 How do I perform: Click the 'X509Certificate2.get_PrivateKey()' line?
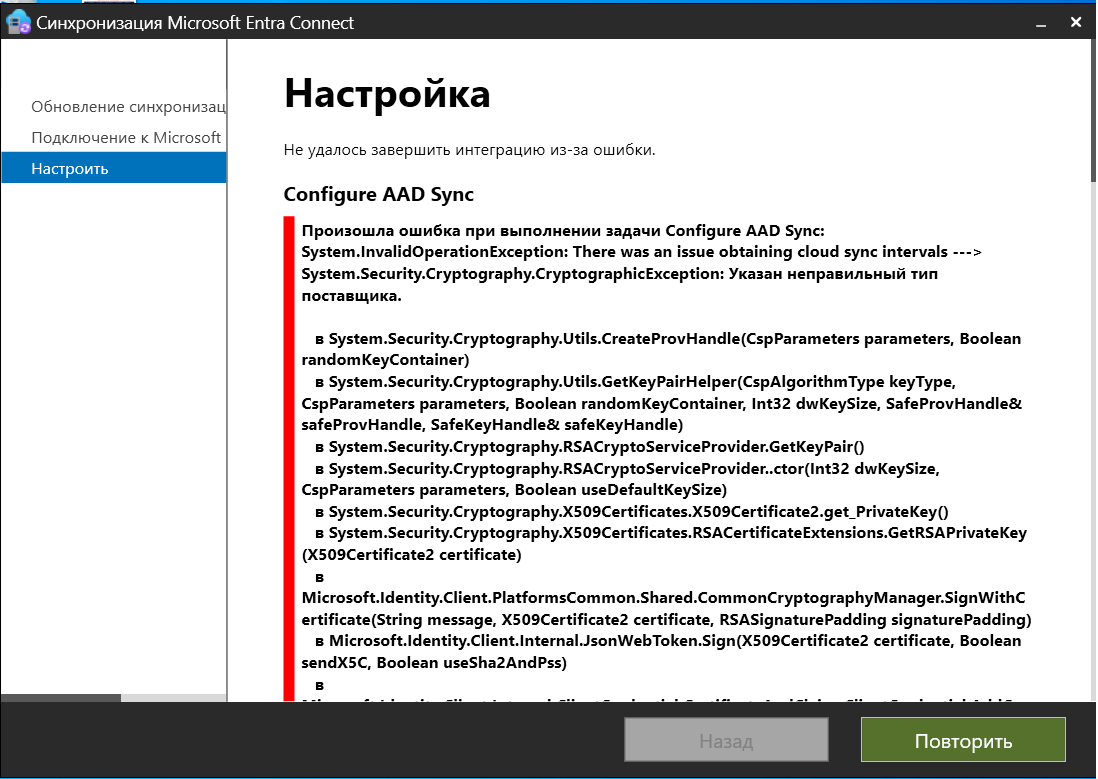[x=632, y=511]
